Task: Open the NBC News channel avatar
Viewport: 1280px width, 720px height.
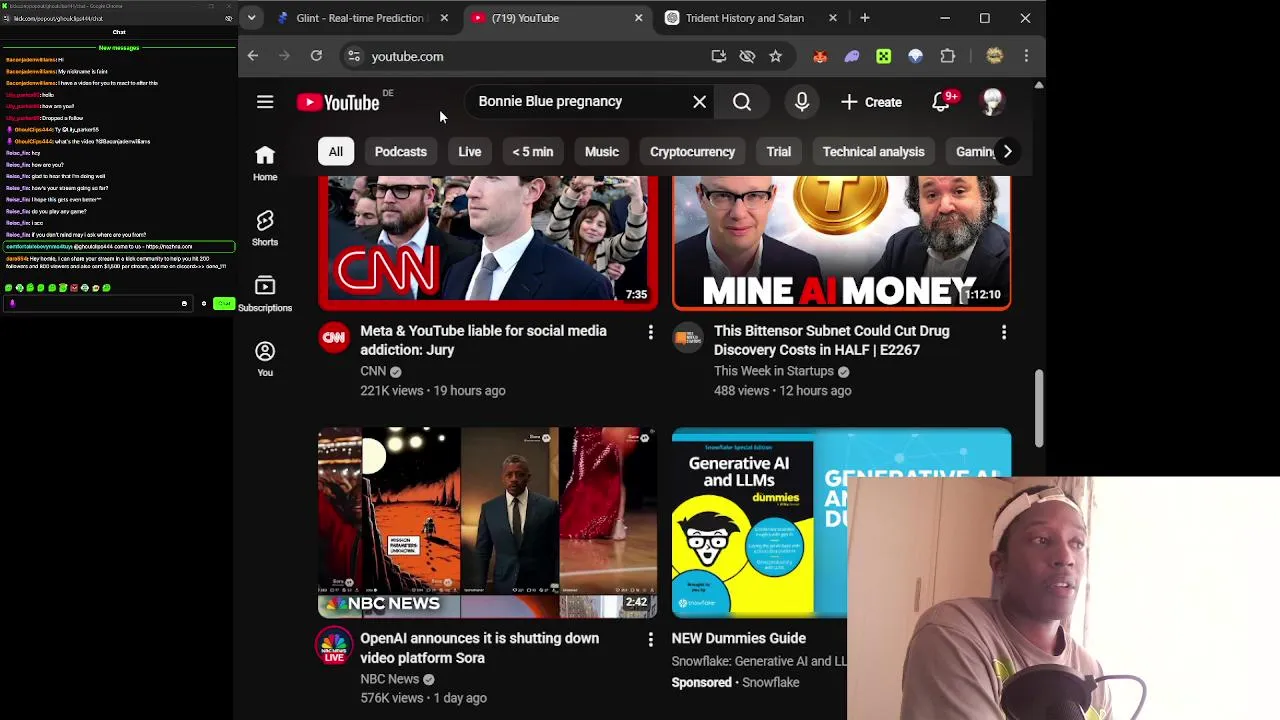Action: 334,645
